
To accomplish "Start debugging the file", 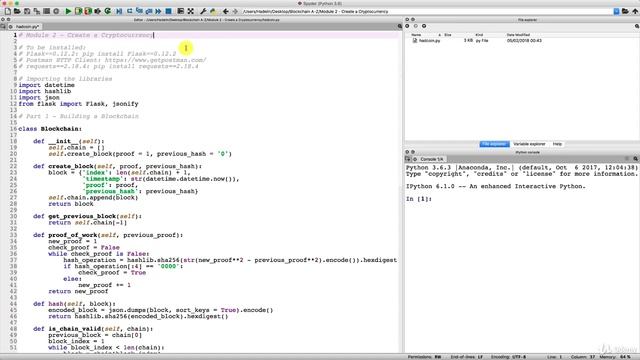I will [119, 11].
